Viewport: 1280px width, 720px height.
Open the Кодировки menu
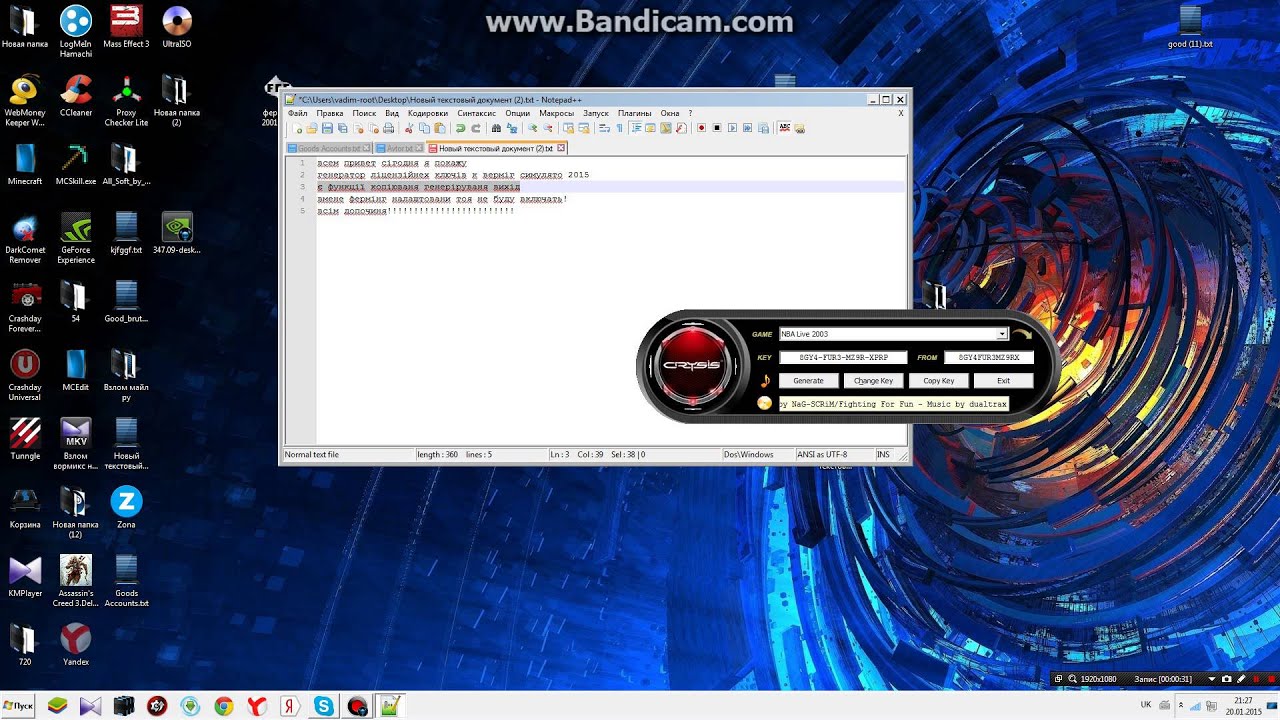tap(428, 113)
